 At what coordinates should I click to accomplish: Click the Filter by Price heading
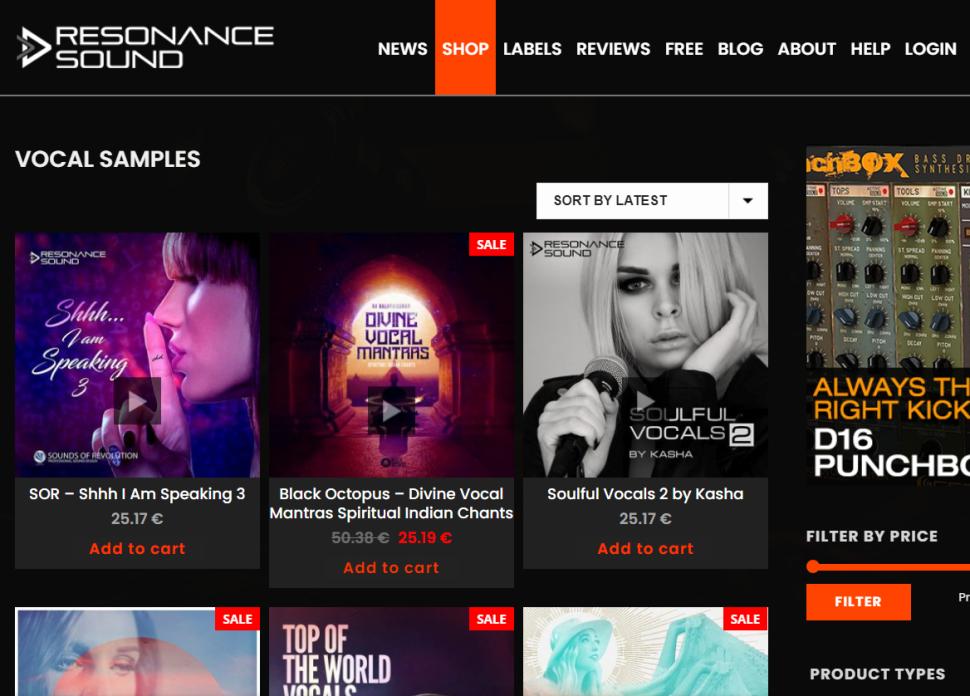pos(872,536)
